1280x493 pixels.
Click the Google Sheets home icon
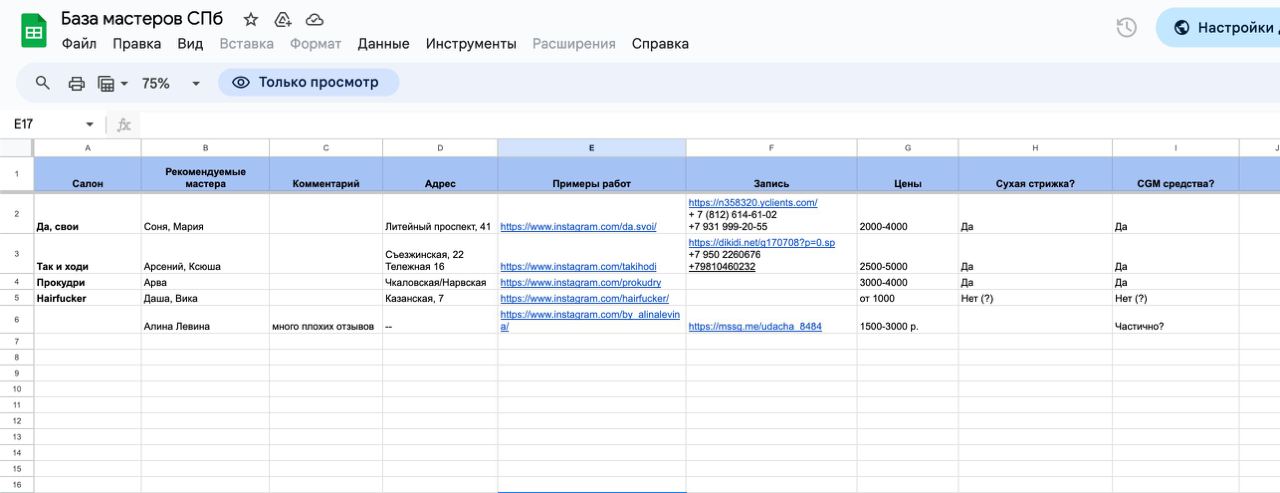pyautogui.click(x=34, y=31)
